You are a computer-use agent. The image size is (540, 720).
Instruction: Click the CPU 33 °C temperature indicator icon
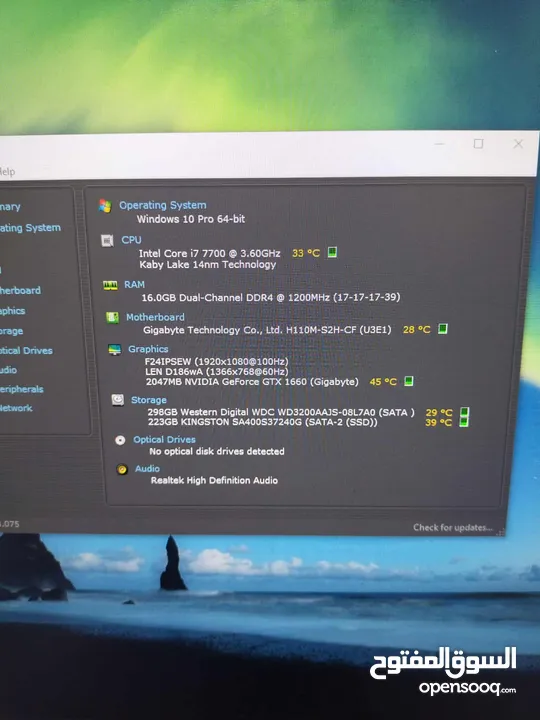coord(332,252)
